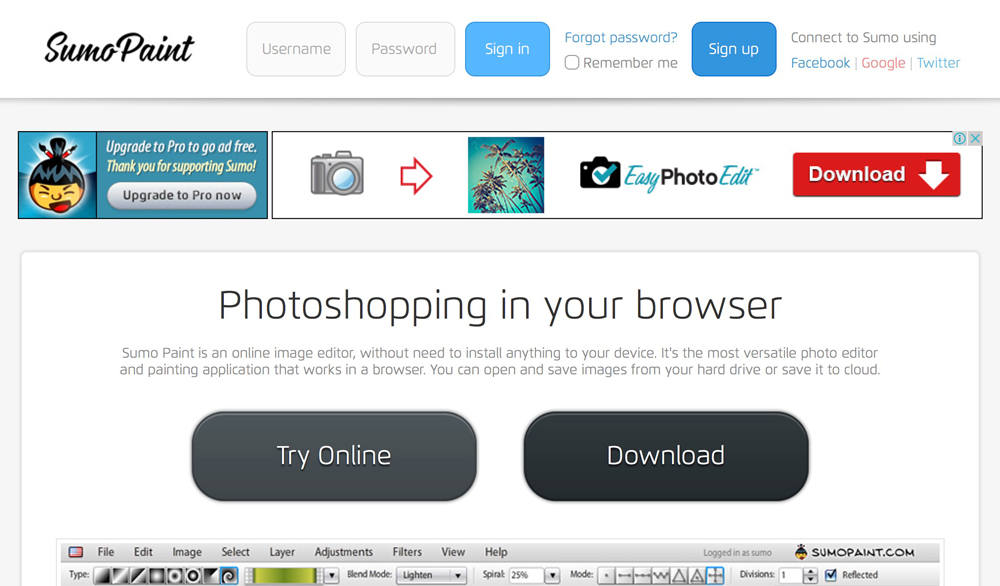
Task: Click the Try Online button
Action: pyautogui.click(x=334, y=456)
